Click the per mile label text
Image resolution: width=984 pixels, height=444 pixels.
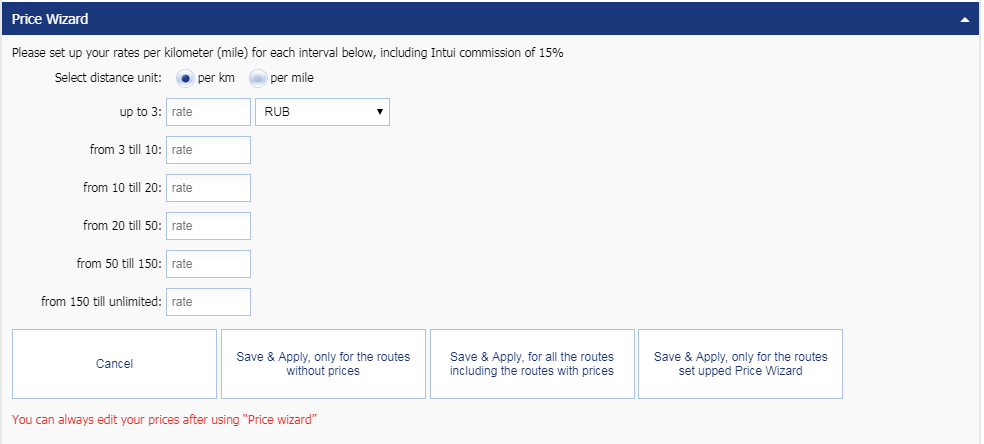pos(292,78)
